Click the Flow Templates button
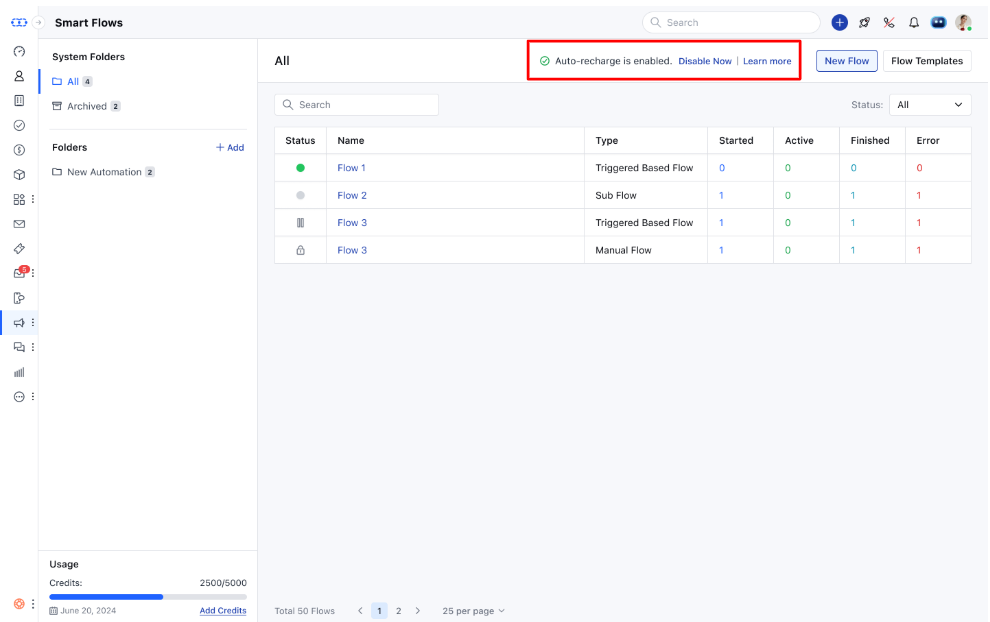Screen dimensions: 990x622 pos(927,61)
